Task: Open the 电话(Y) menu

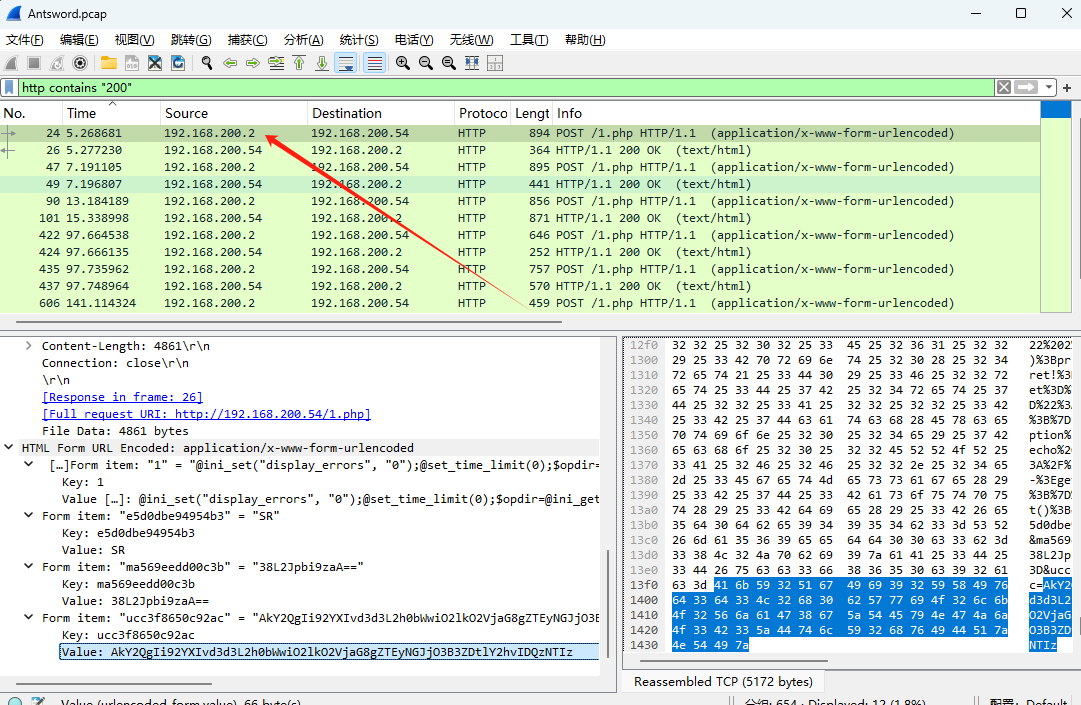Action: 414,40
